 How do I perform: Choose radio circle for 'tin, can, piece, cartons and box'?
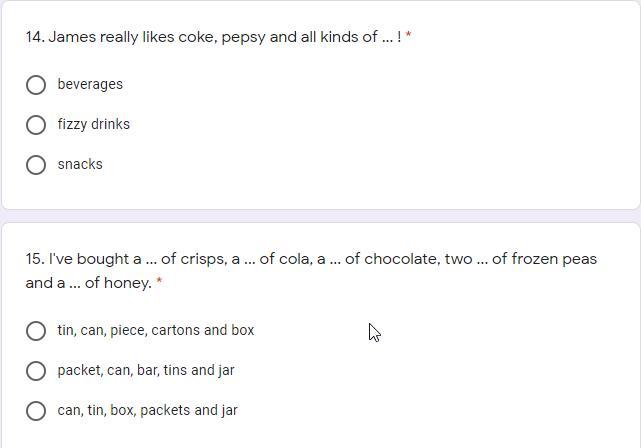click(36, 331)
